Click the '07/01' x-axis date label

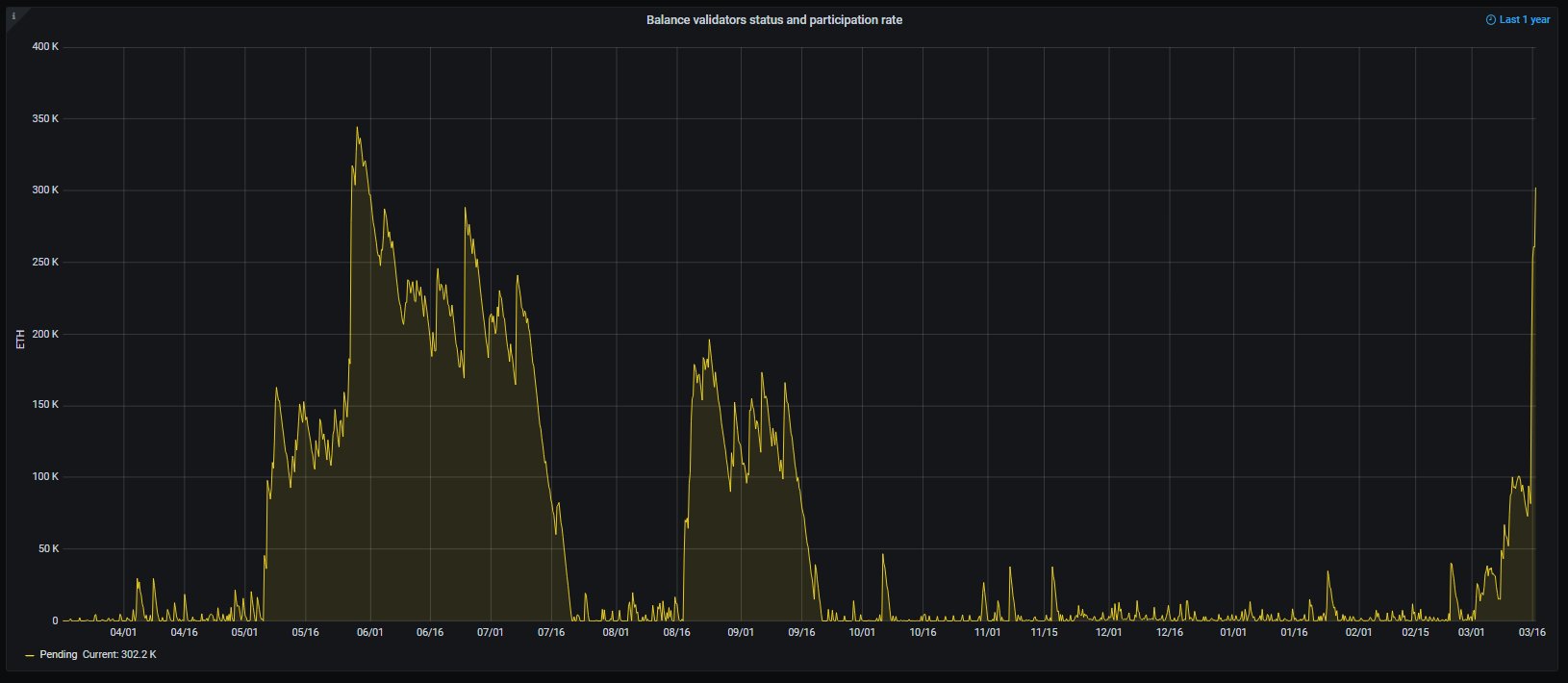(491, 633)
